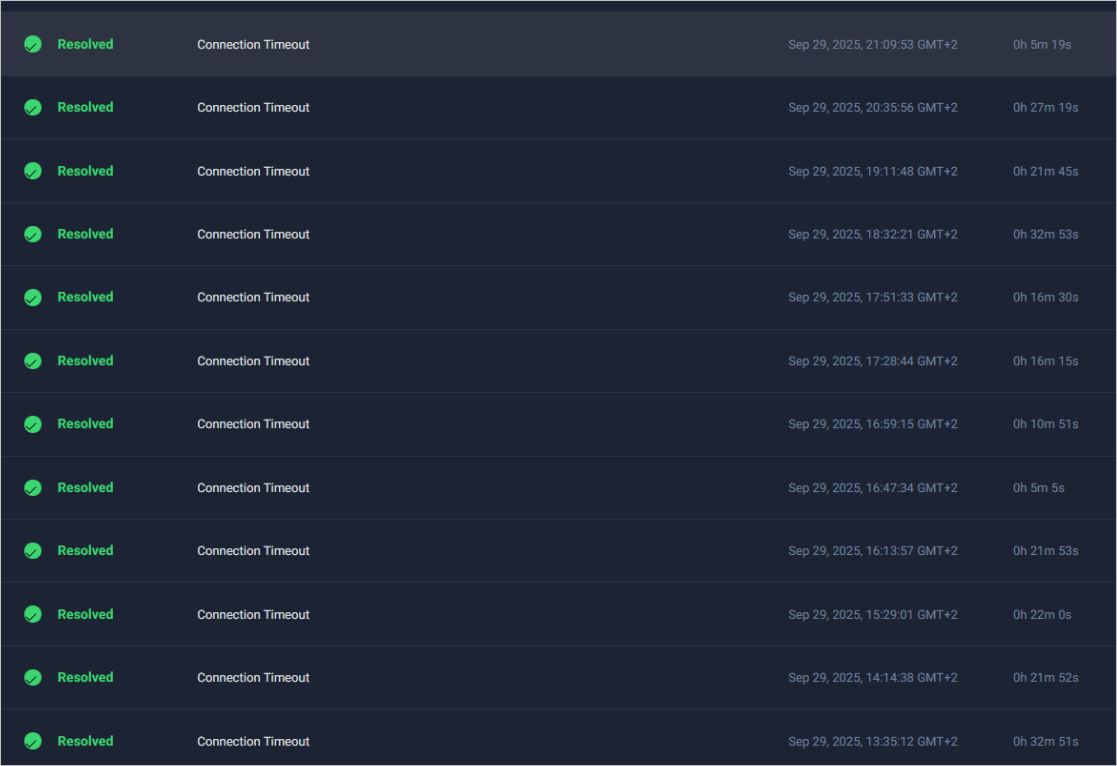This screenshot has width=1117, height=766.
Task: Click the green check icon on the 13:35:12 row
Action: pos(33,741)
